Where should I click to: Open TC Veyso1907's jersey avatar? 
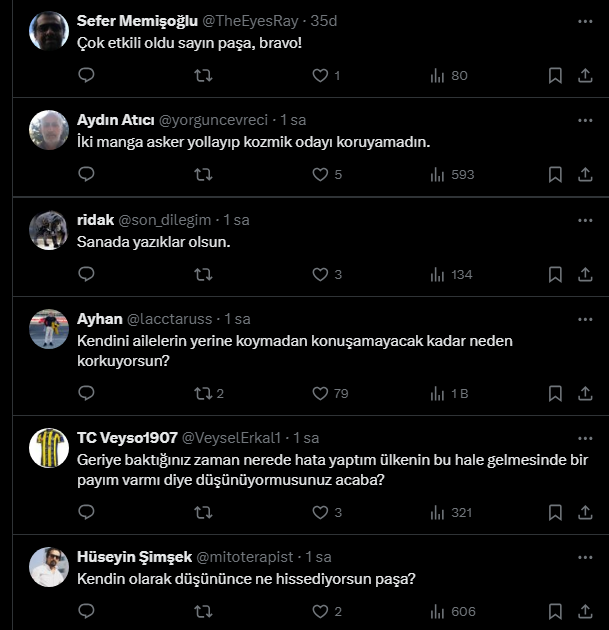[49, 448]
